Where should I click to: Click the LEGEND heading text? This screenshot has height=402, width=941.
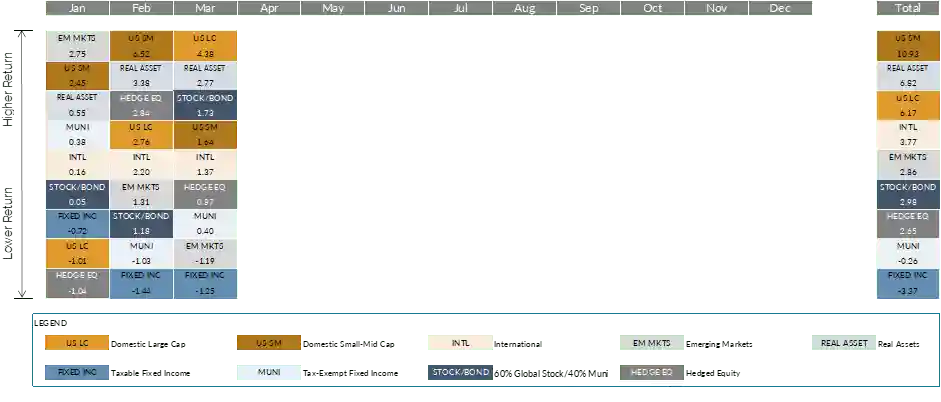[x=50, y=323]
